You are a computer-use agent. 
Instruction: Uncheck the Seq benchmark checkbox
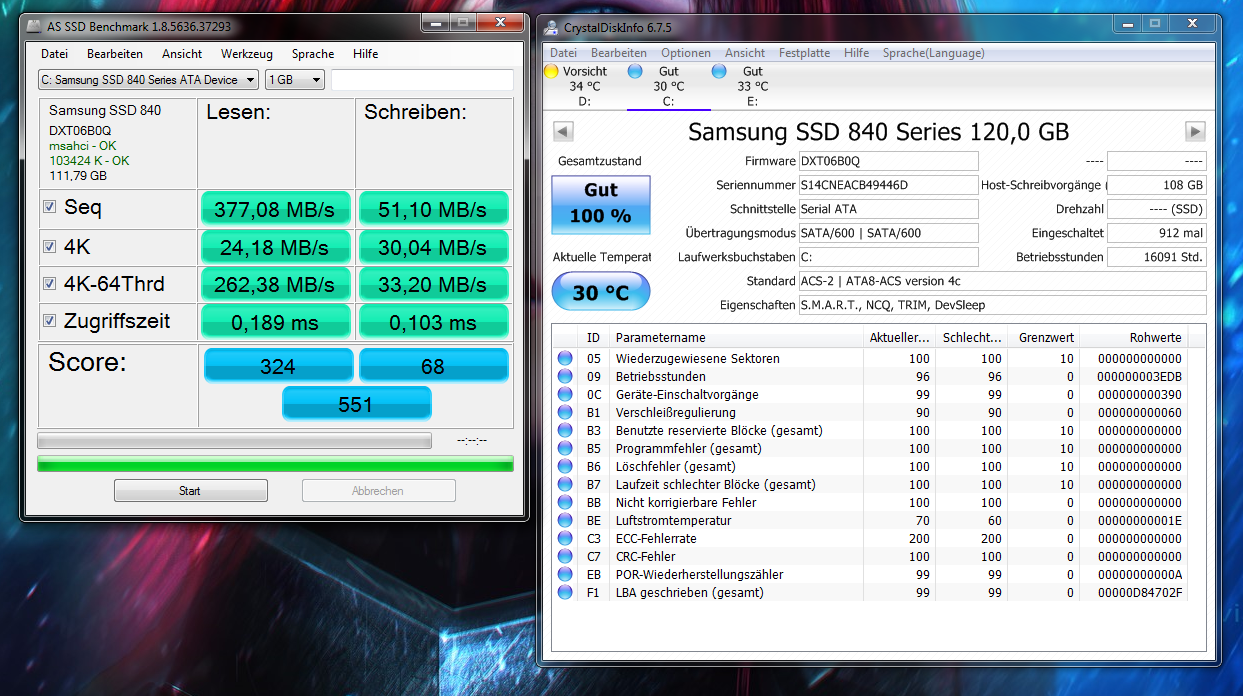click(49, 207)
